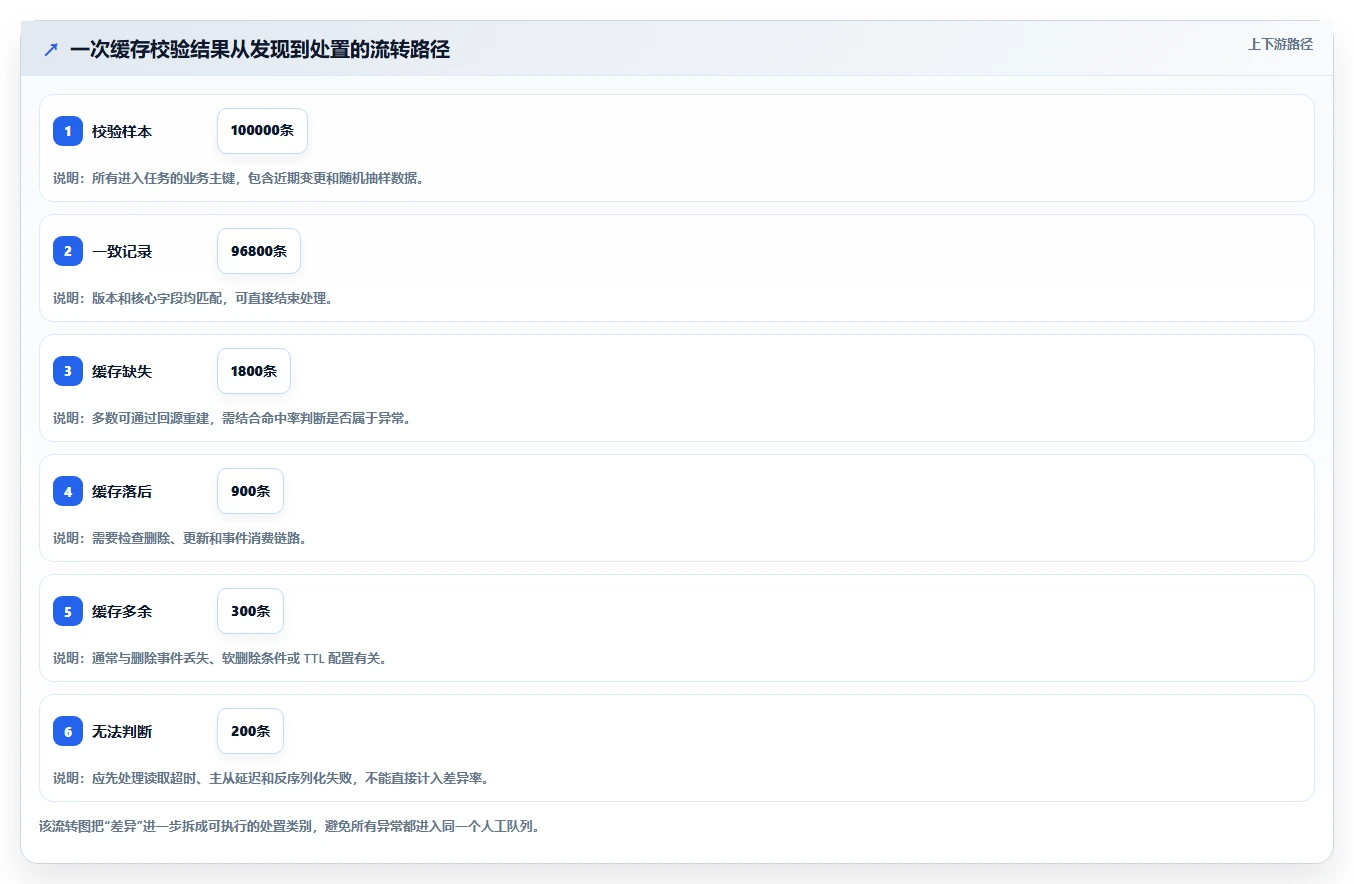Viewport: 1354px width, 884px height.
Task: Click the 300条 value chip
Action: pos(250,611)
